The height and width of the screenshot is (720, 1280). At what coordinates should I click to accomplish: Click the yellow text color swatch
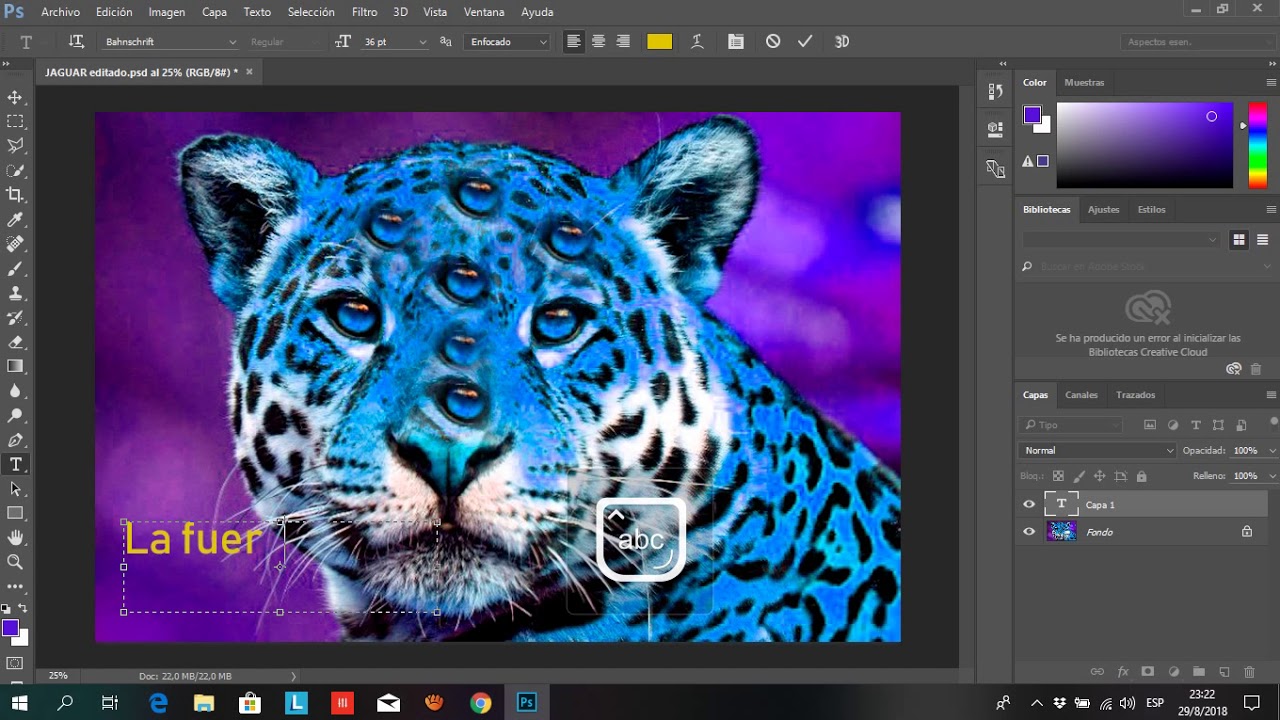coord(659,42)
